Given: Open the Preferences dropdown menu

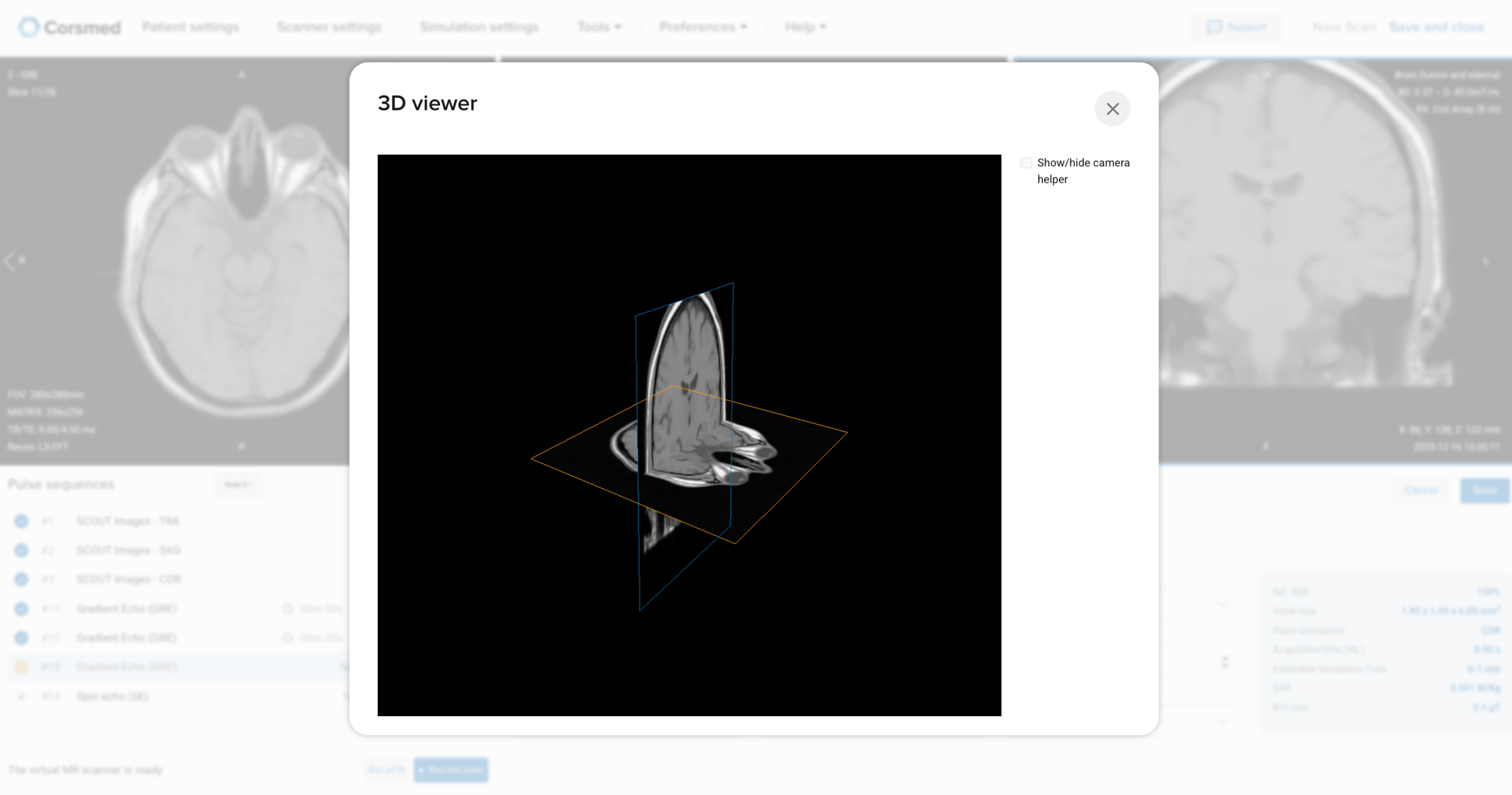Looking at the screenshot, I should pos(703,26).
